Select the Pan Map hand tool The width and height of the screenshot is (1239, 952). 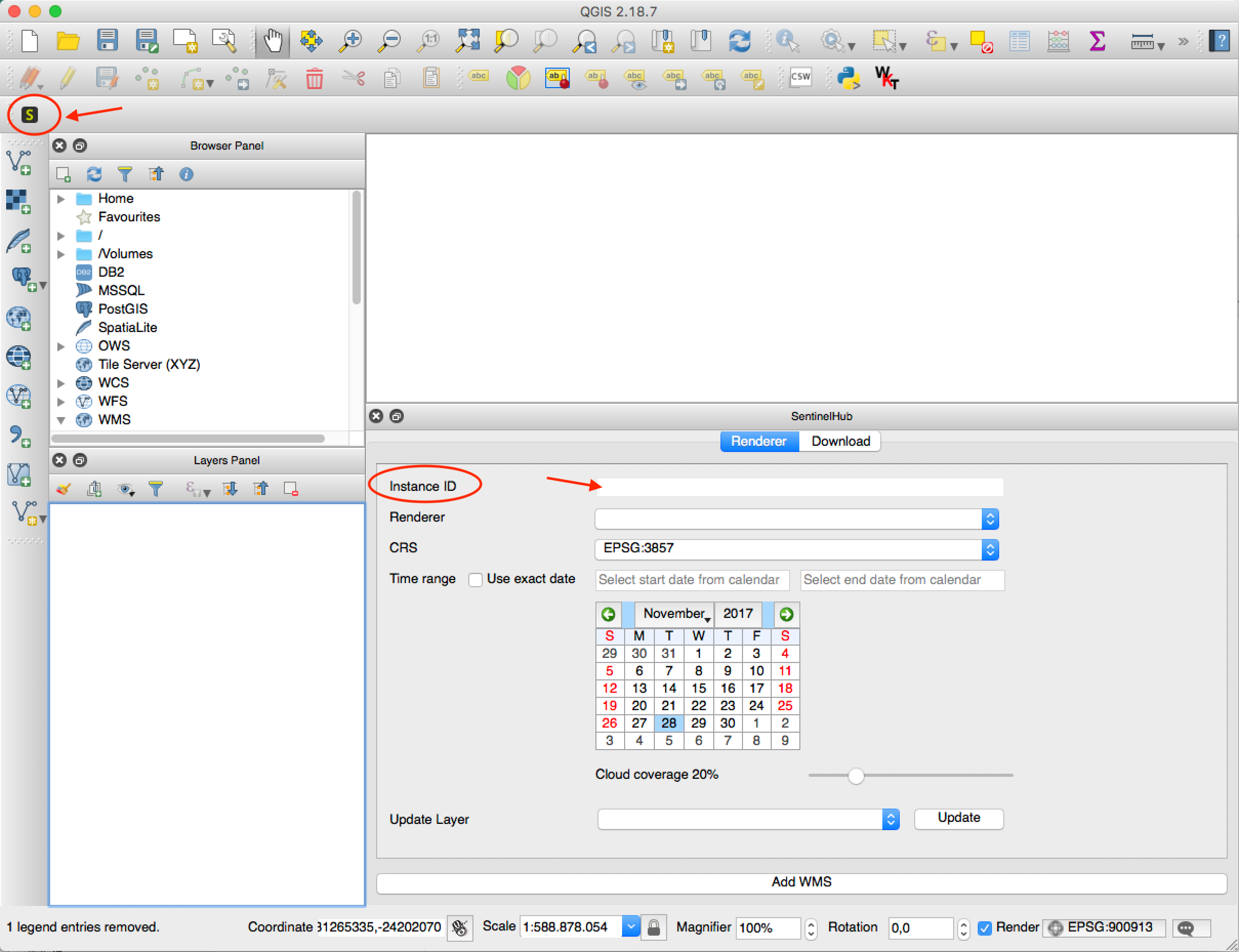273,41
